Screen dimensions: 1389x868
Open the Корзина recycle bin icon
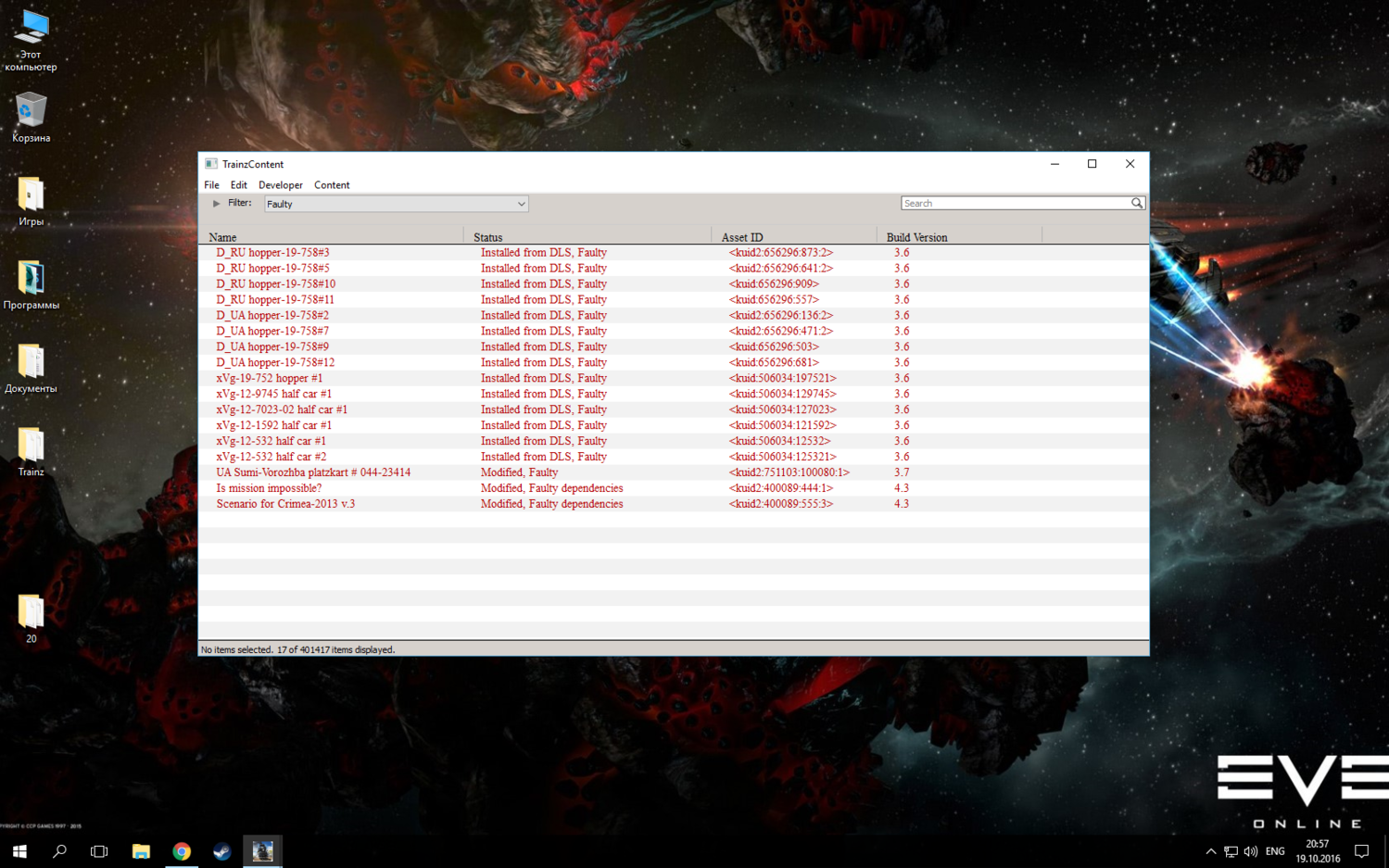click(x=31, y=118)
